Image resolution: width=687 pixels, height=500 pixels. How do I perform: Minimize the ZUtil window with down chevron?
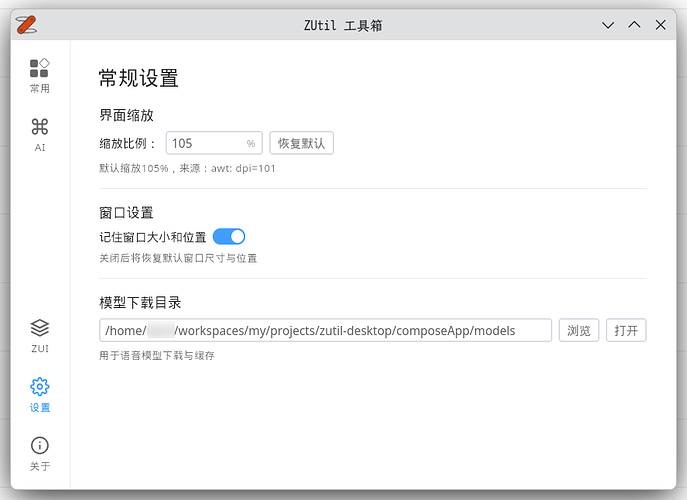click(x=608, y=25)
